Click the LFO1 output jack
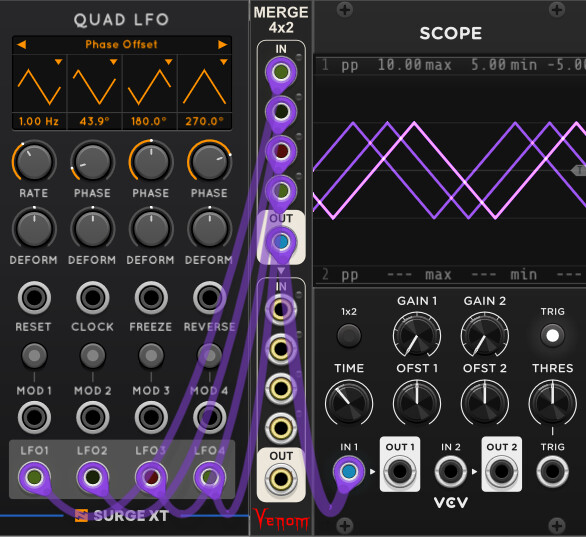Screen dimensions: 586x537 34,477
